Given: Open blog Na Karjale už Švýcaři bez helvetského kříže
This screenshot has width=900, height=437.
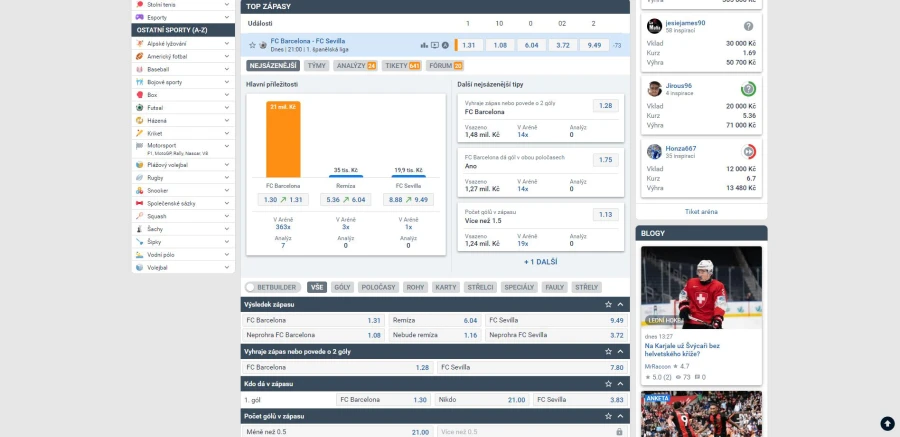Looking at the screenshot, I should coord(682,350).
